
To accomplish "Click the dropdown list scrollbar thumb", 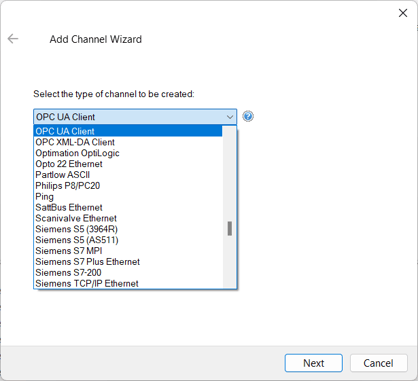I will coord(230,229).
